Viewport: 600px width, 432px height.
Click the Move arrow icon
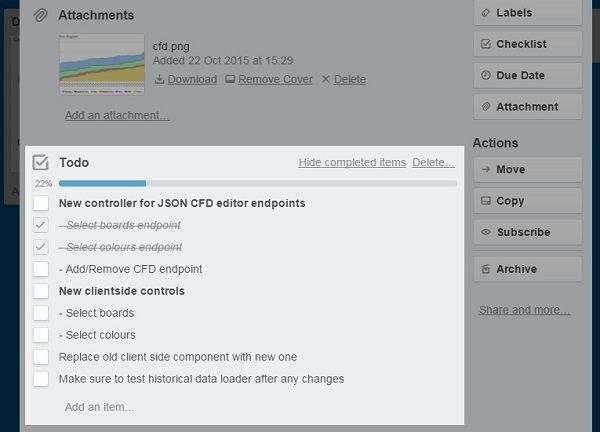click(486, 169)
